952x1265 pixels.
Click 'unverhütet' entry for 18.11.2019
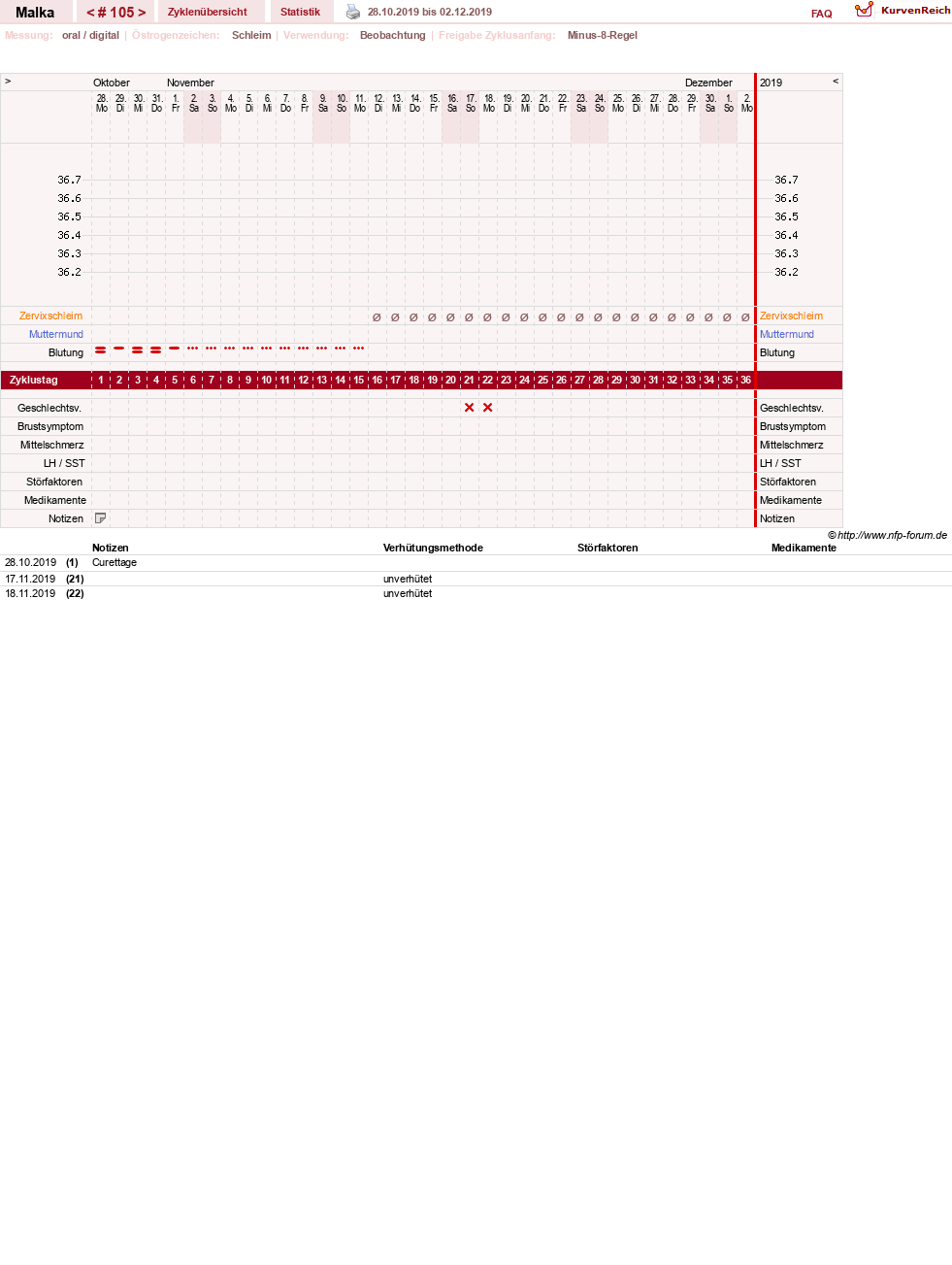pos(408,593)
